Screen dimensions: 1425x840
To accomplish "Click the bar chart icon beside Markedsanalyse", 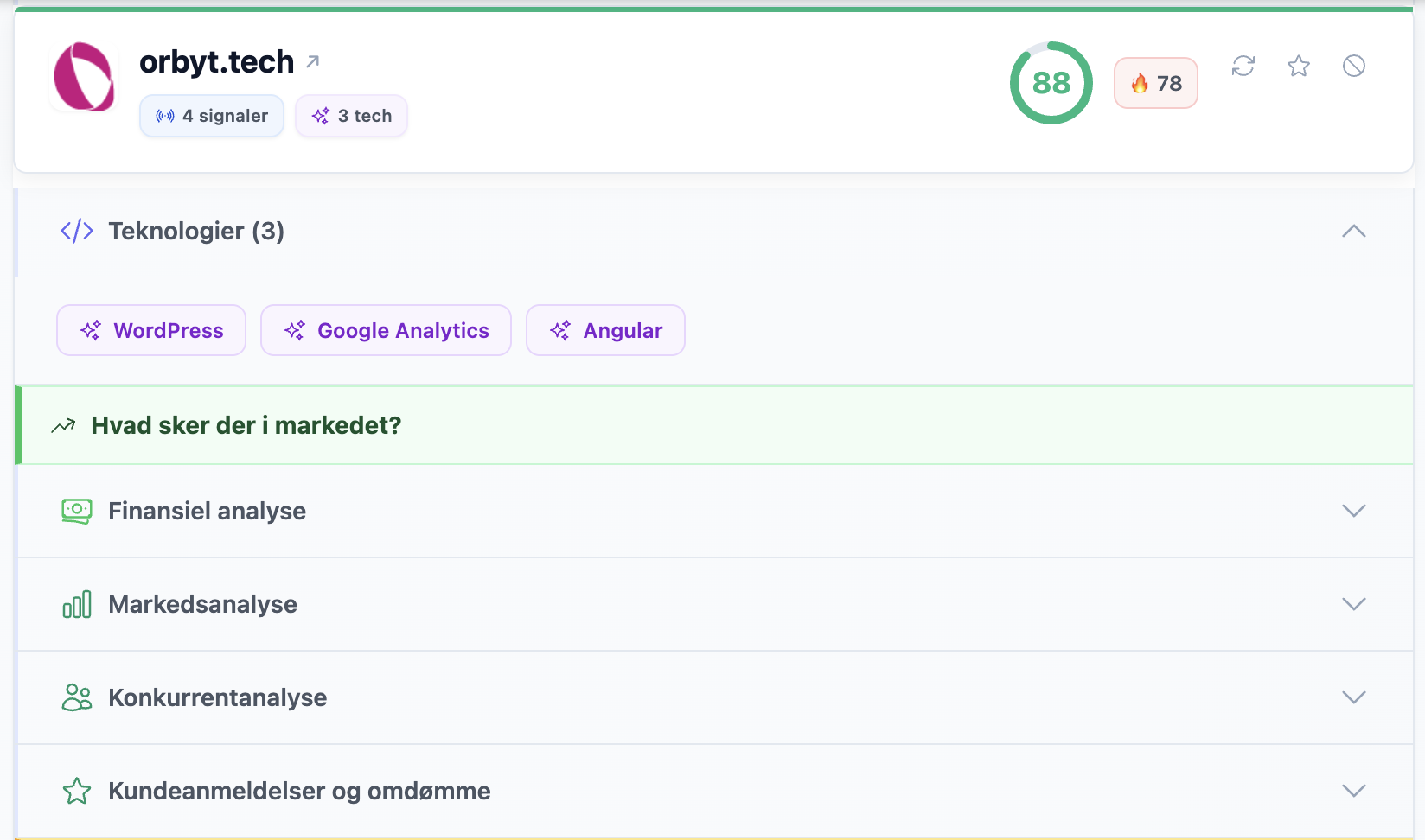I will [76, 604].
